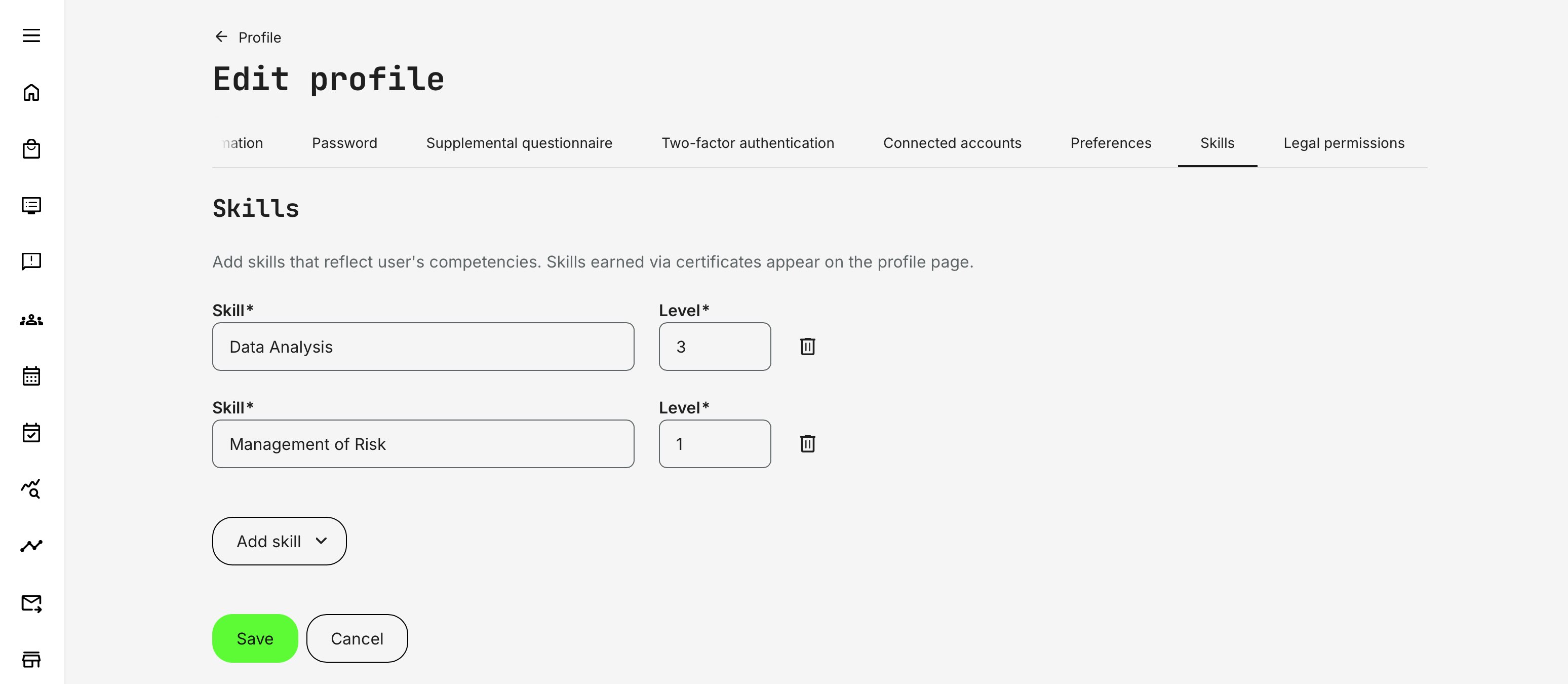The width and height of the screenshot is (1568, 684).
Task: Remove the Management of Risk skill
Action: pos(808,444)
